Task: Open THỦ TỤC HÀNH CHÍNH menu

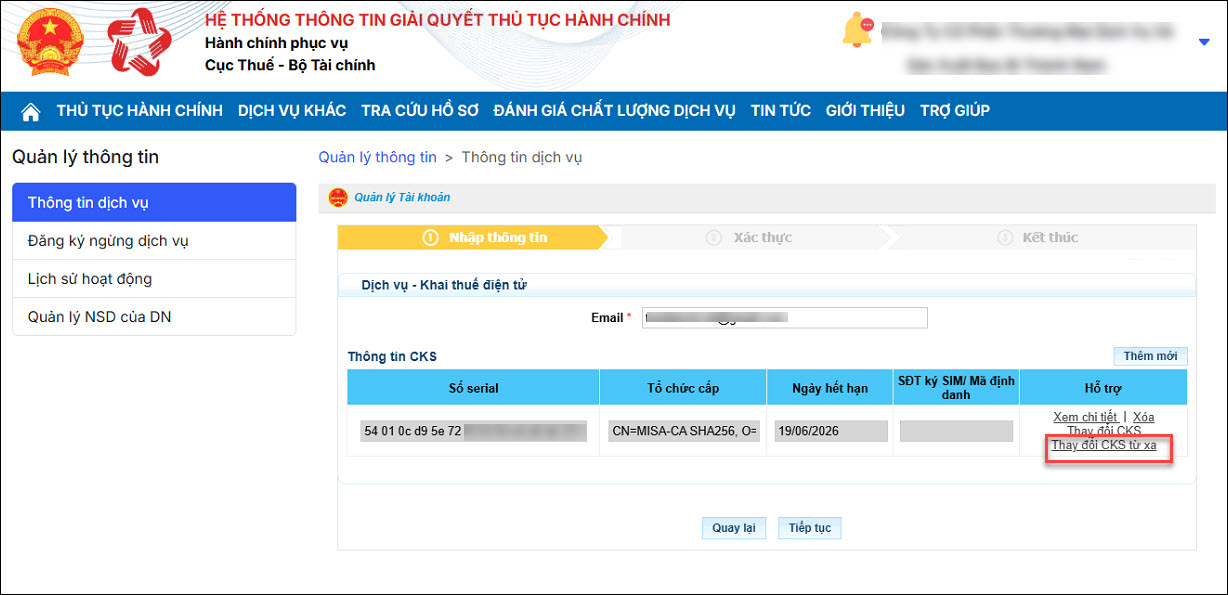Action: pyautogui.click(x=139, y=111)
